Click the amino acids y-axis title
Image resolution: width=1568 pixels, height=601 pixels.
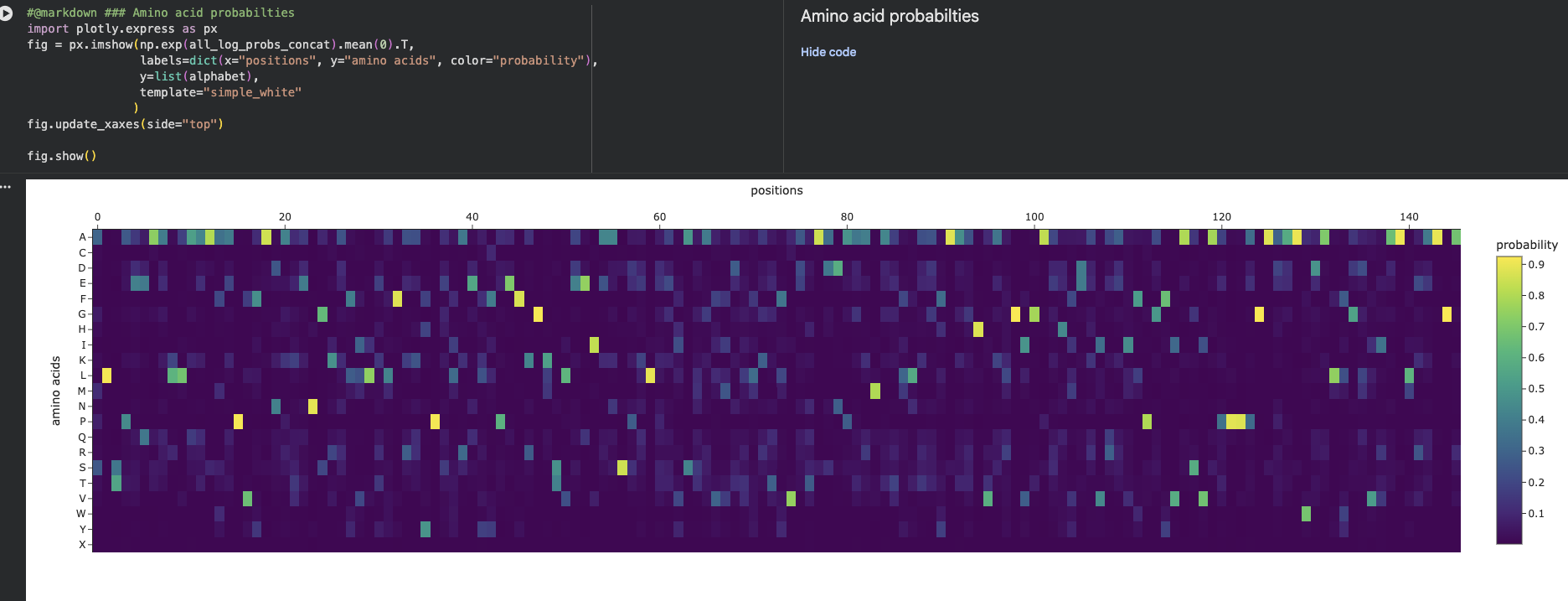pyautogui.click(x=56, y=391)
